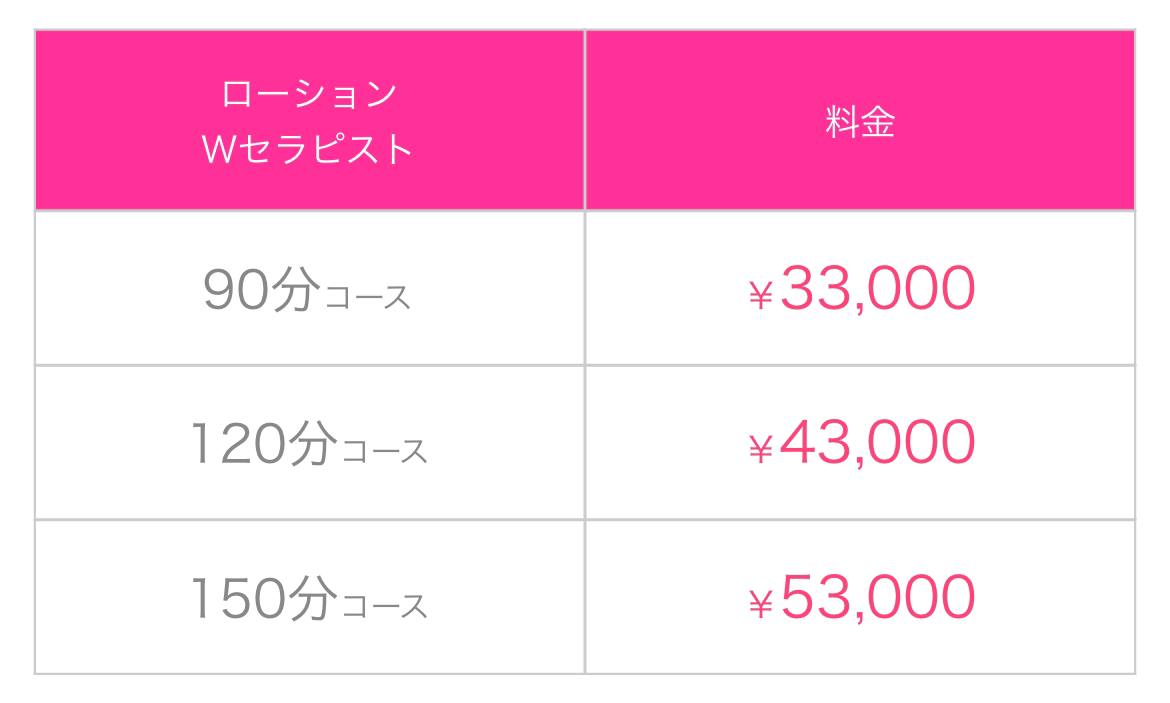This screenshot has width=1170, height=703.
Task: Select the ¥33,000 price
Action: 862,289
